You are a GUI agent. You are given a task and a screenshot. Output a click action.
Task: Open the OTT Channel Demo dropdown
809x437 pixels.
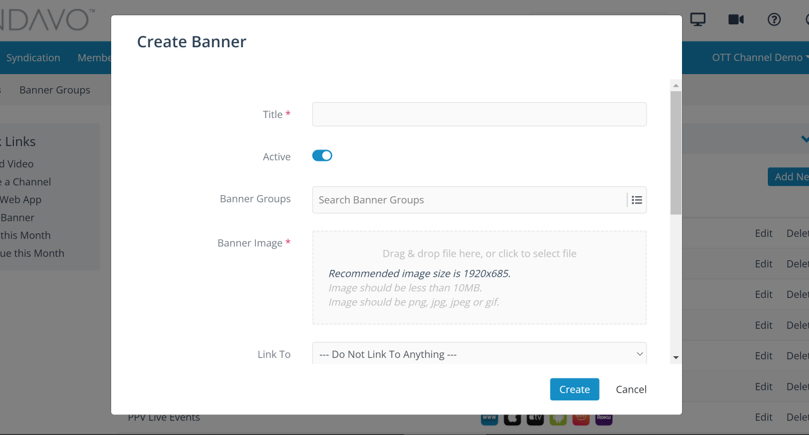coord(759,57)
